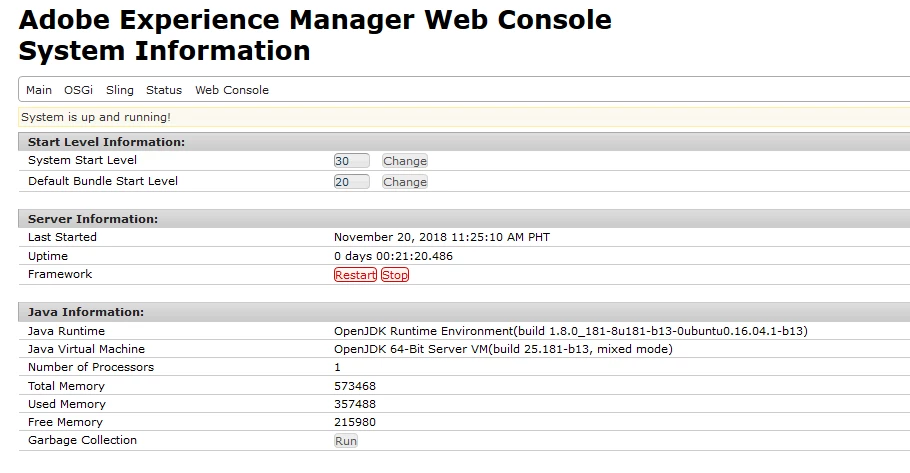This screenshot has width=910, height=473.
Task: Open the OSGi menu
Action: pos(78,90)
